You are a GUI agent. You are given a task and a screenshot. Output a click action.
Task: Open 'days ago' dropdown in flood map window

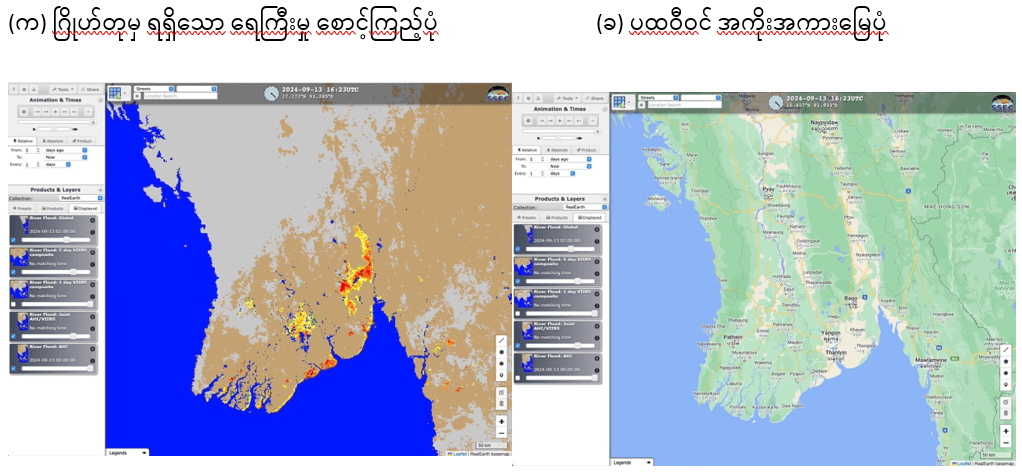click(66, 150)
